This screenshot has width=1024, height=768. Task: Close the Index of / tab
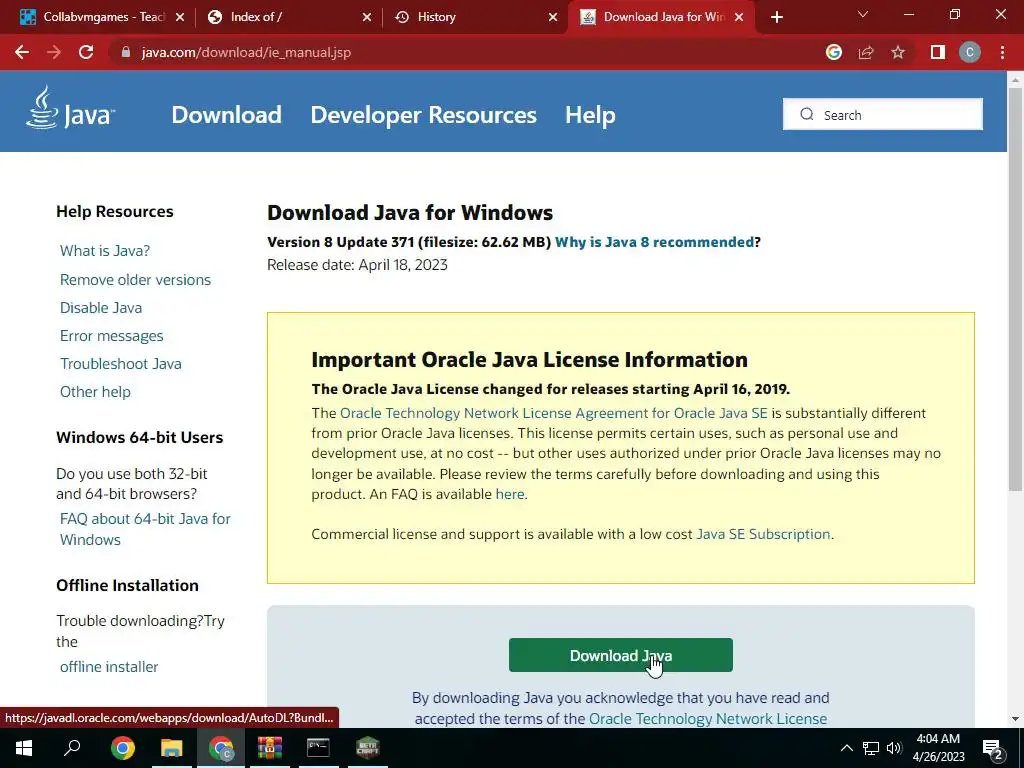(x=367, y=17)
